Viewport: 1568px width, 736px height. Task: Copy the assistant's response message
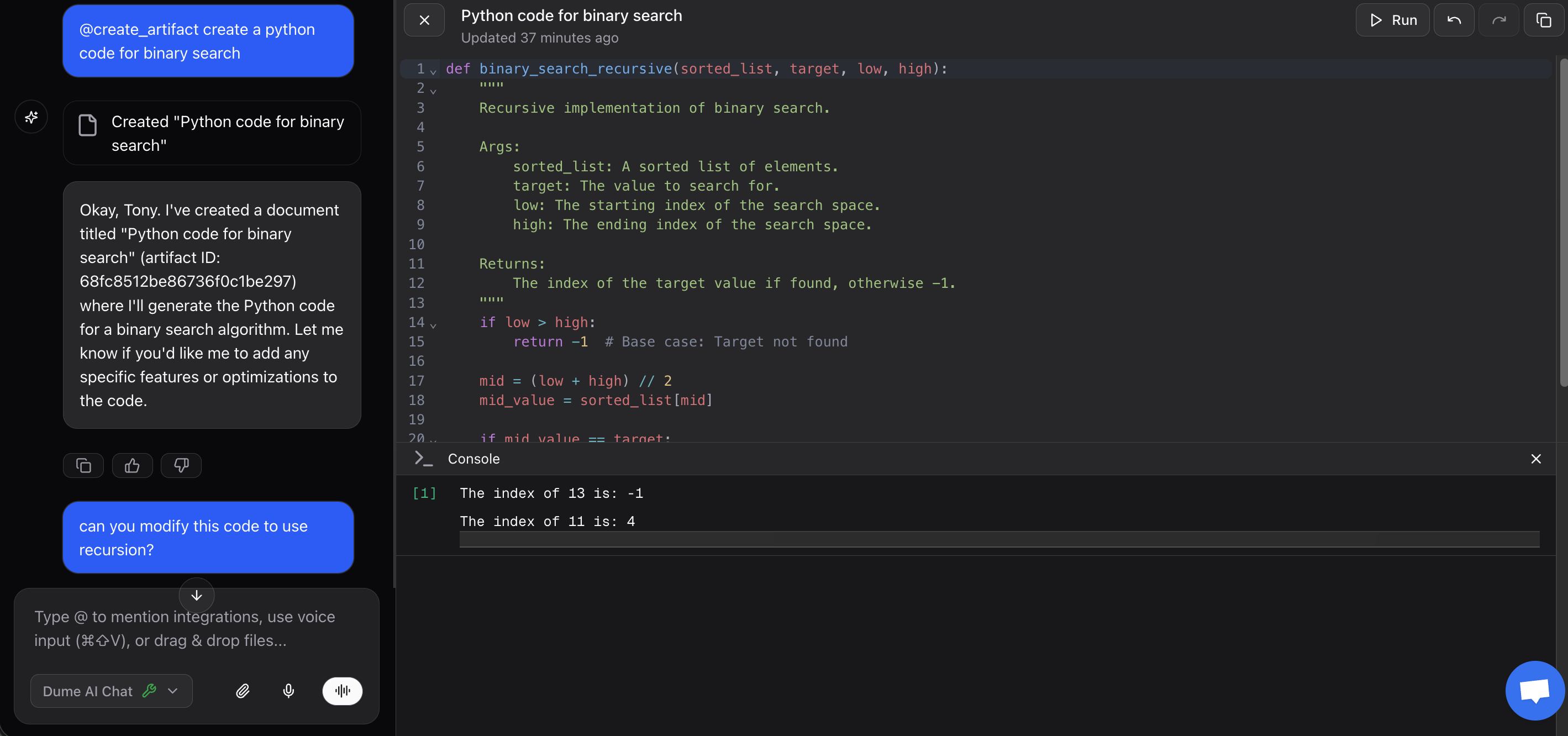click(x=83, y=465)
